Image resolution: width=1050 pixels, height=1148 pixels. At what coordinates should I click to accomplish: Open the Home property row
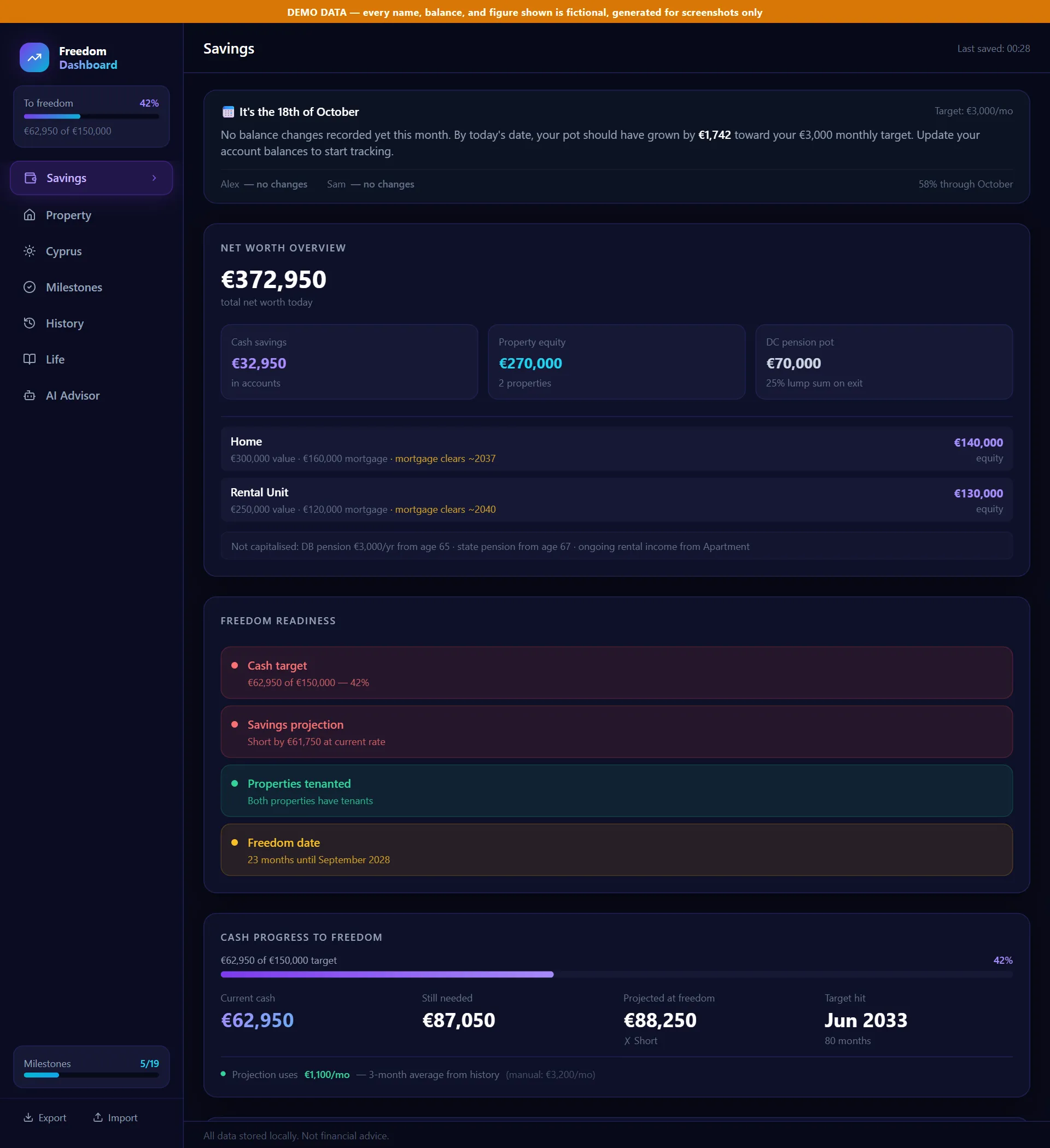click(616, 449)
